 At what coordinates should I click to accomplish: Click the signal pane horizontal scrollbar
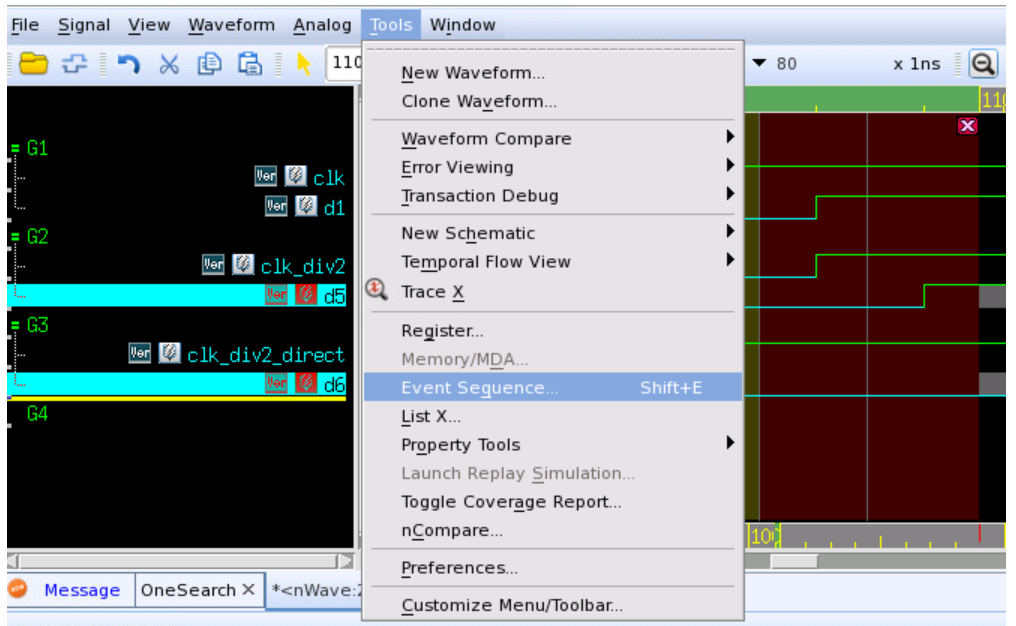(x=180, y=561)
